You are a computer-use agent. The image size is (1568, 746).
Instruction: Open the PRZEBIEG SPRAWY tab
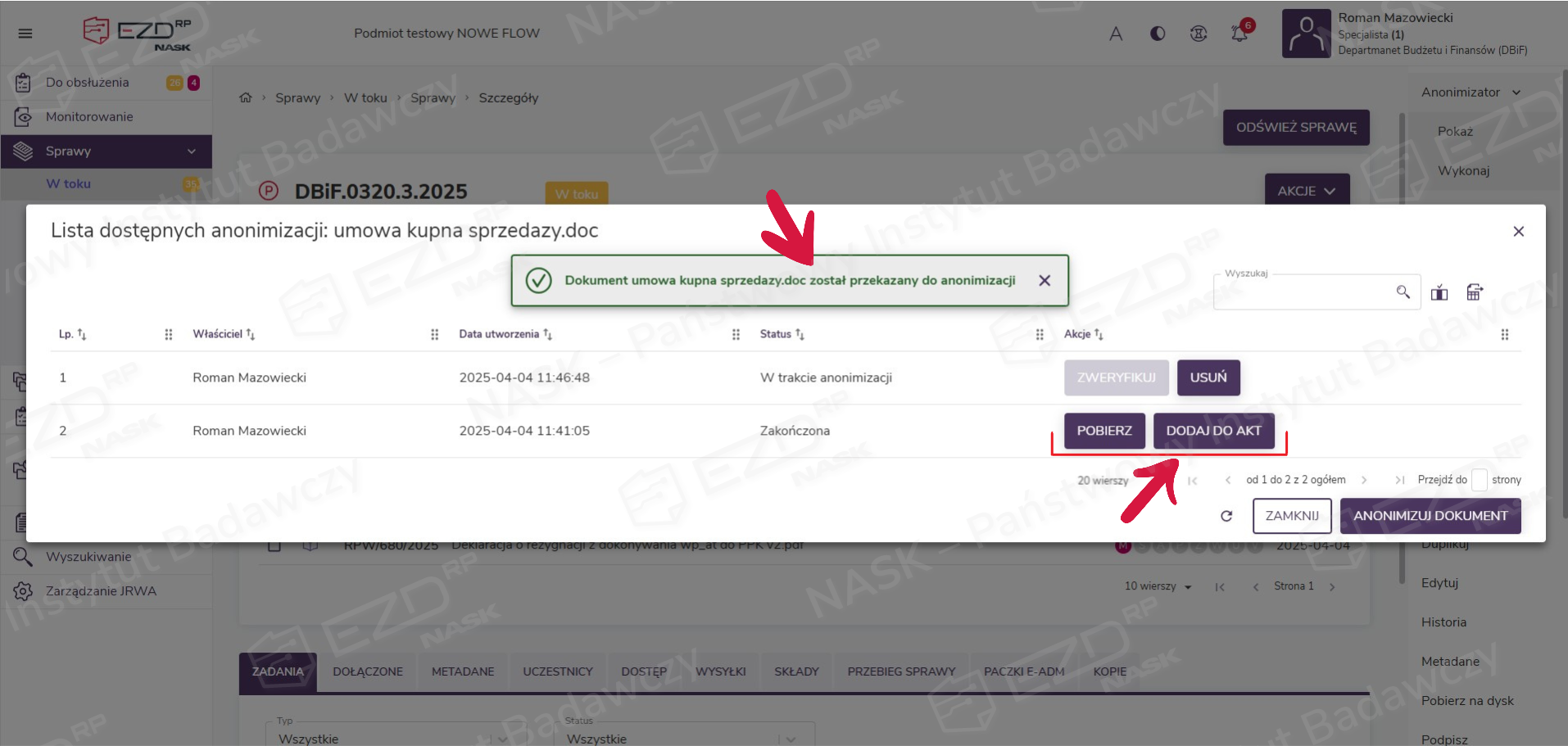[901, 671]
